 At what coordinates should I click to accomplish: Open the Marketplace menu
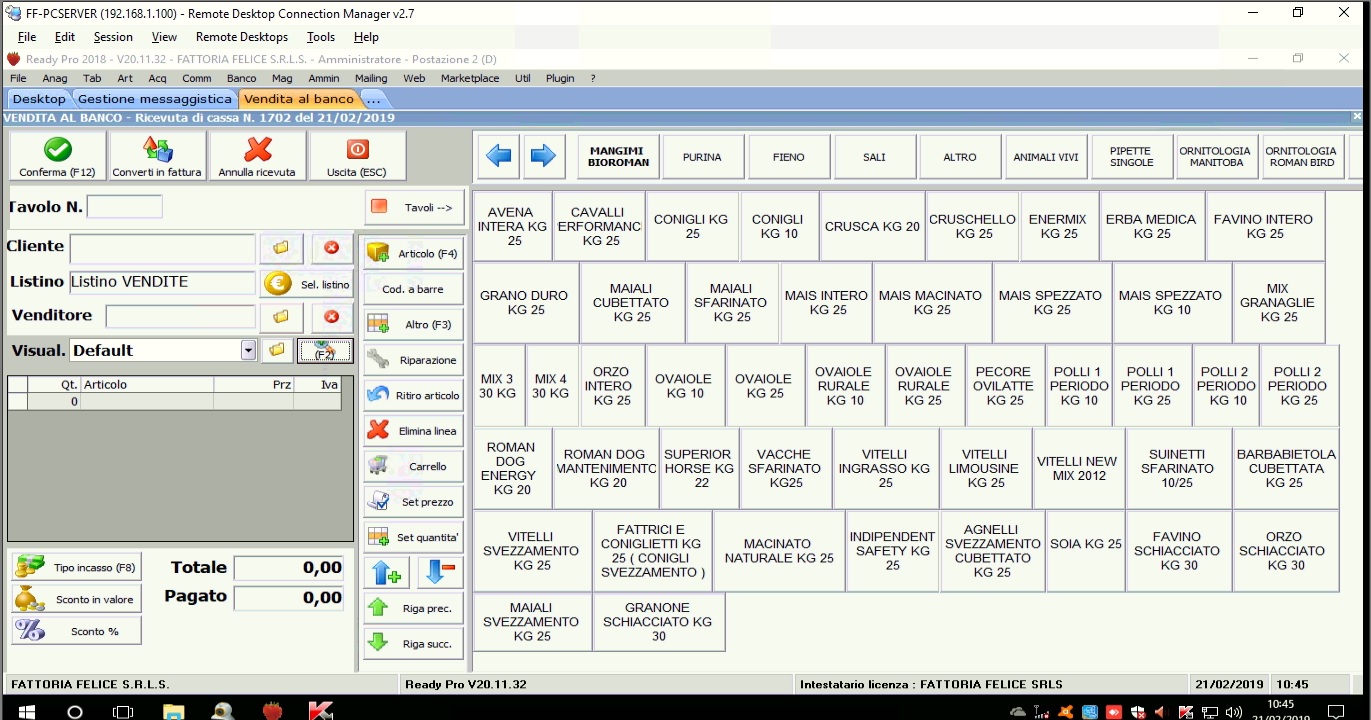click(x=470, y=78)
